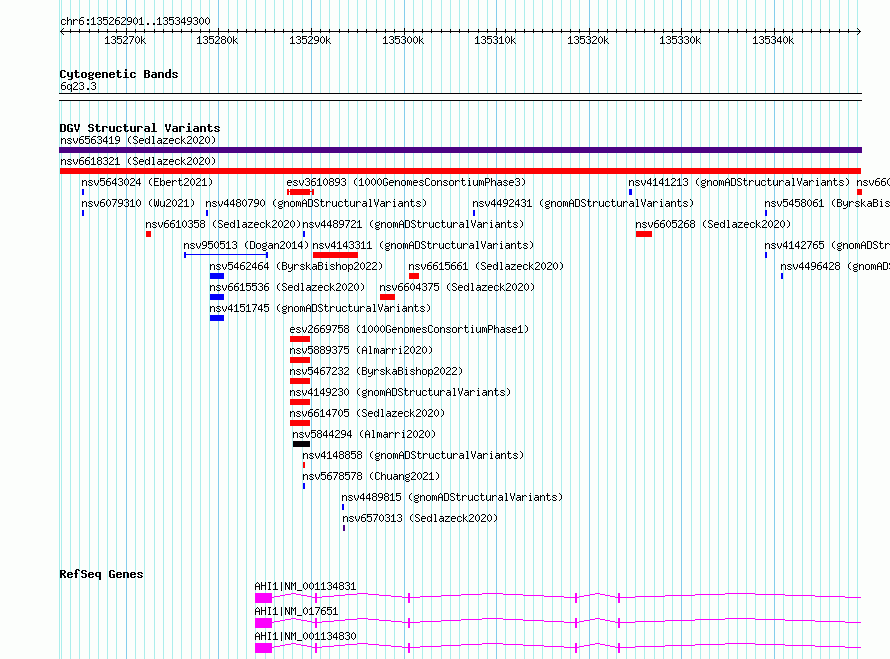The width and height of the screenshot is (890, 659).
Task: Open transcript AHI1|NM_017651 label
Action: pos(296,611)
